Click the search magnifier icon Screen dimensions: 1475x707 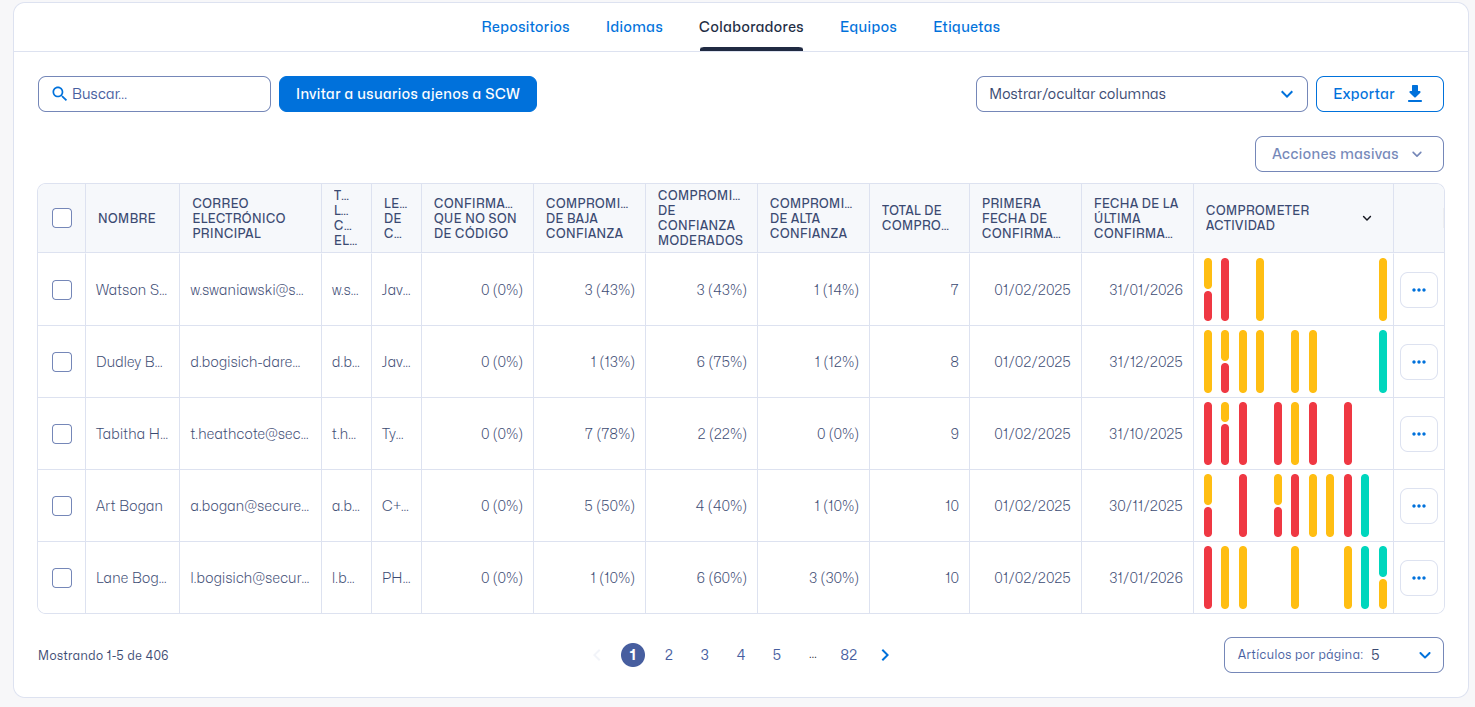tap(59, 94)
